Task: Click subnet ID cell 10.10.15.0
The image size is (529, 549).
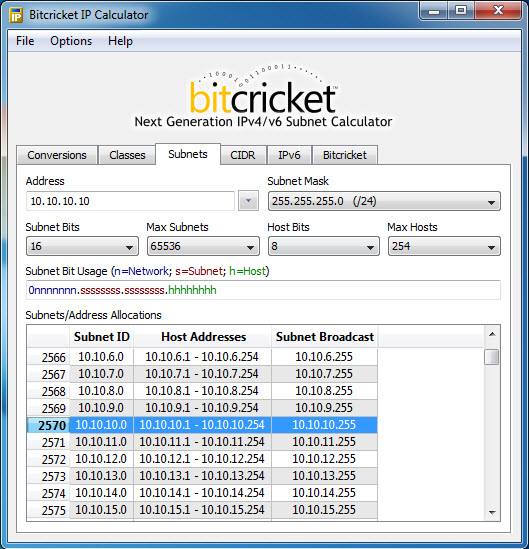Action: click(101, 510)
